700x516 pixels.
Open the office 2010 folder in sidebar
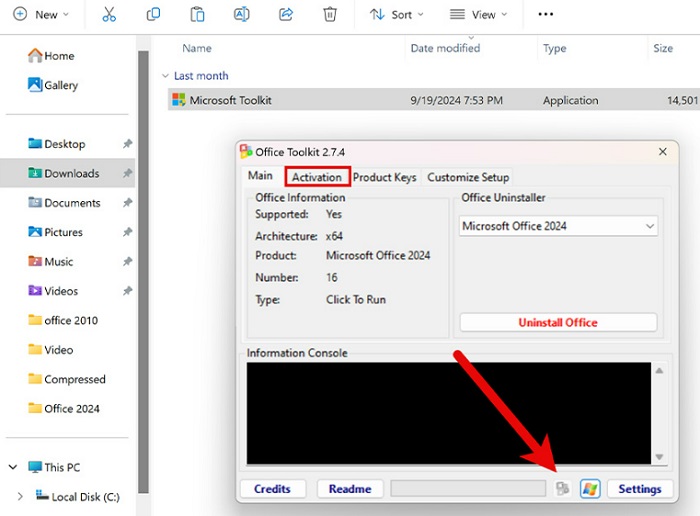(63, 320)
